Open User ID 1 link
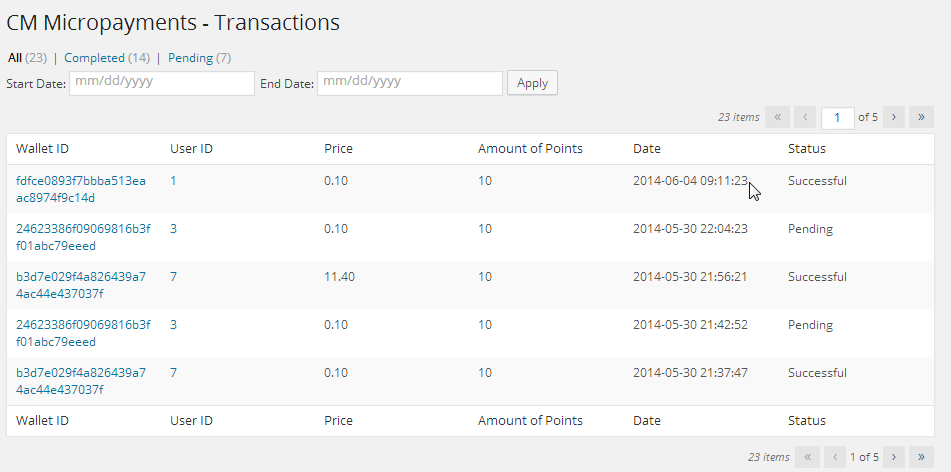Image resolution: width=951 pixels, height=472 pixels. [x=174, y=181]
